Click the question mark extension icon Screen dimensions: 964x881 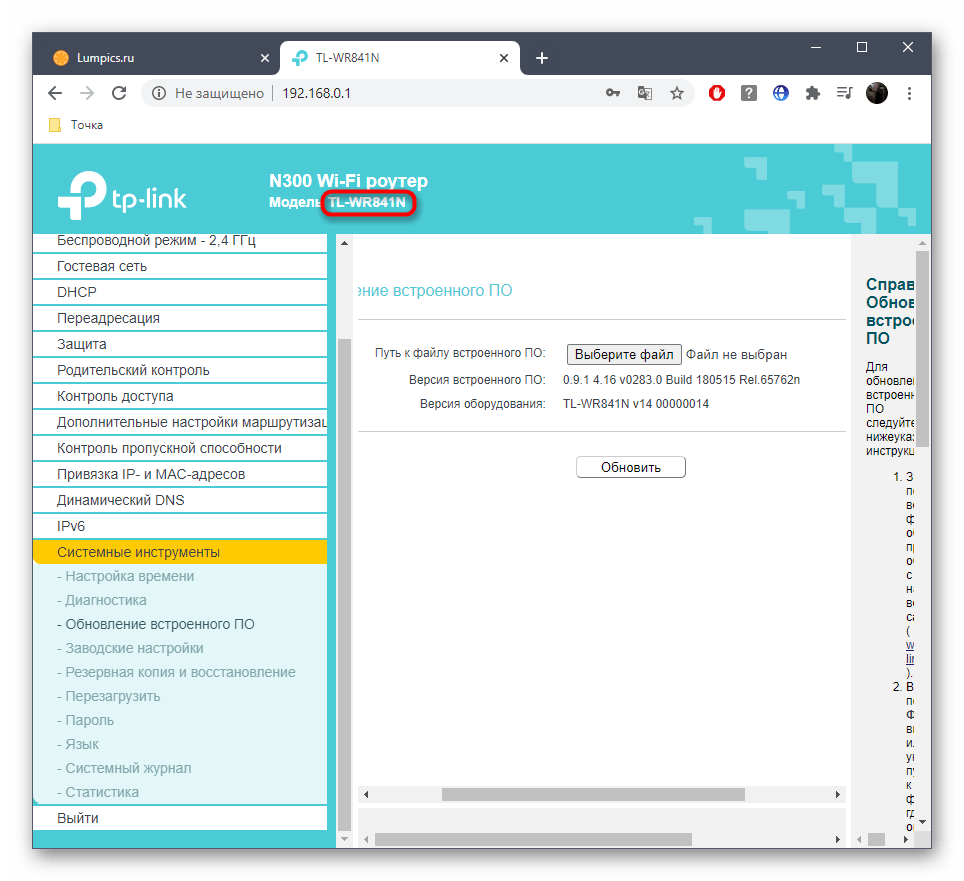(x=749, y=93)
